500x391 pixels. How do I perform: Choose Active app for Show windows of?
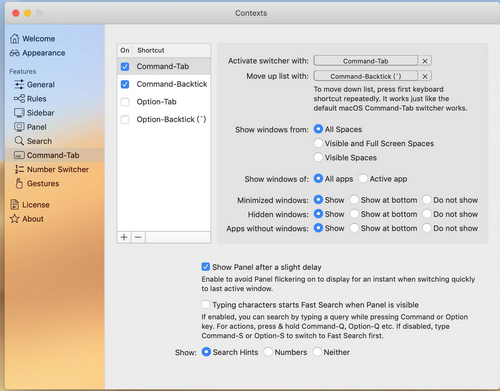363,179
